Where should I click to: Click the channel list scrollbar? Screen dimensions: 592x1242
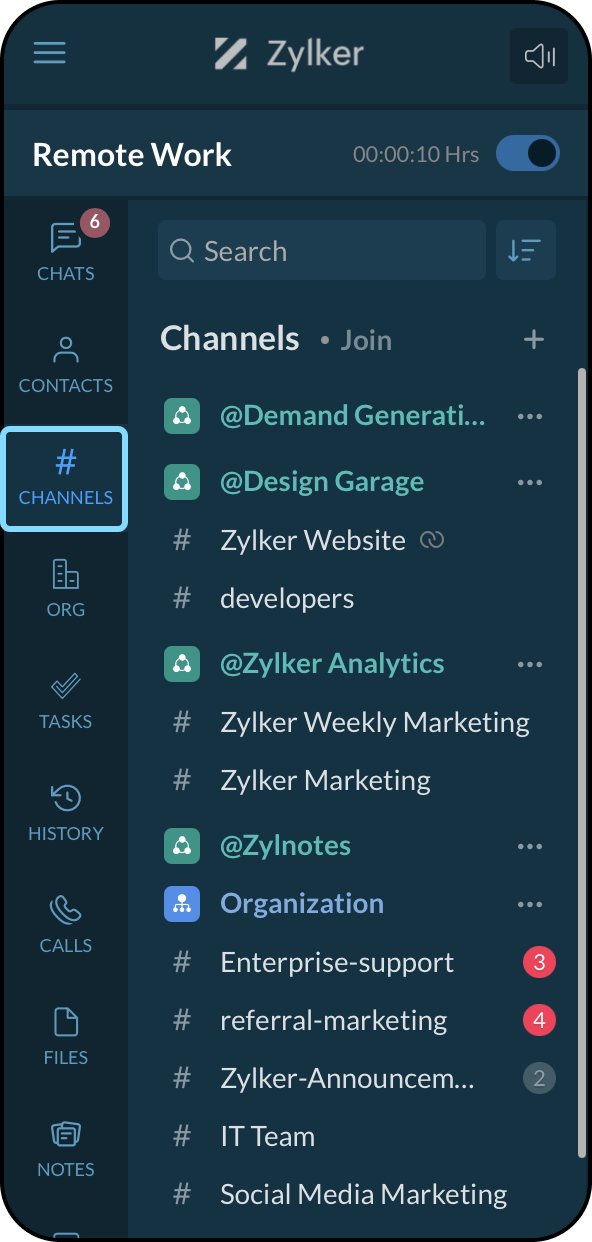coord(582,764)
